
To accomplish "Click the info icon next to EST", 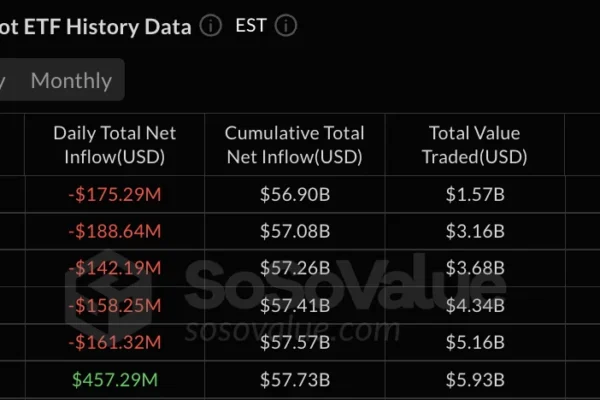I will [287, 27].
